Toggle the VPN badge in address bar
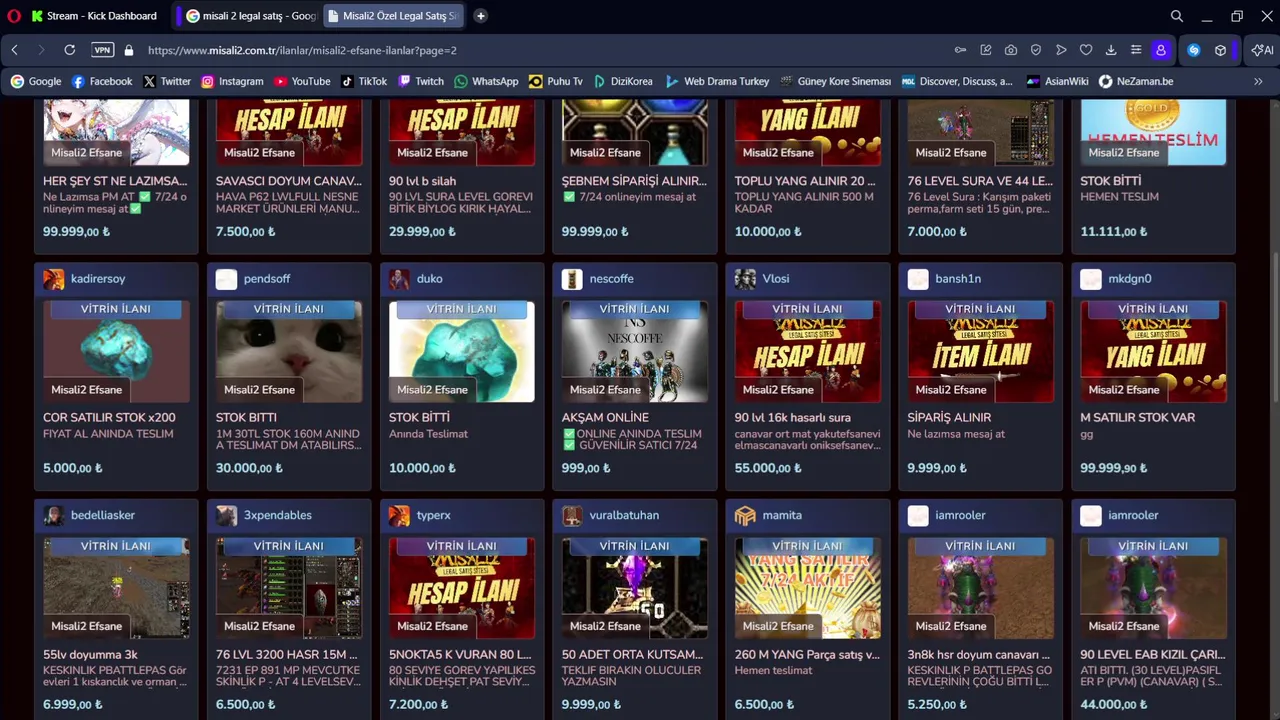This screenshot has width=1280, height=720. click(x=102, y=50)
